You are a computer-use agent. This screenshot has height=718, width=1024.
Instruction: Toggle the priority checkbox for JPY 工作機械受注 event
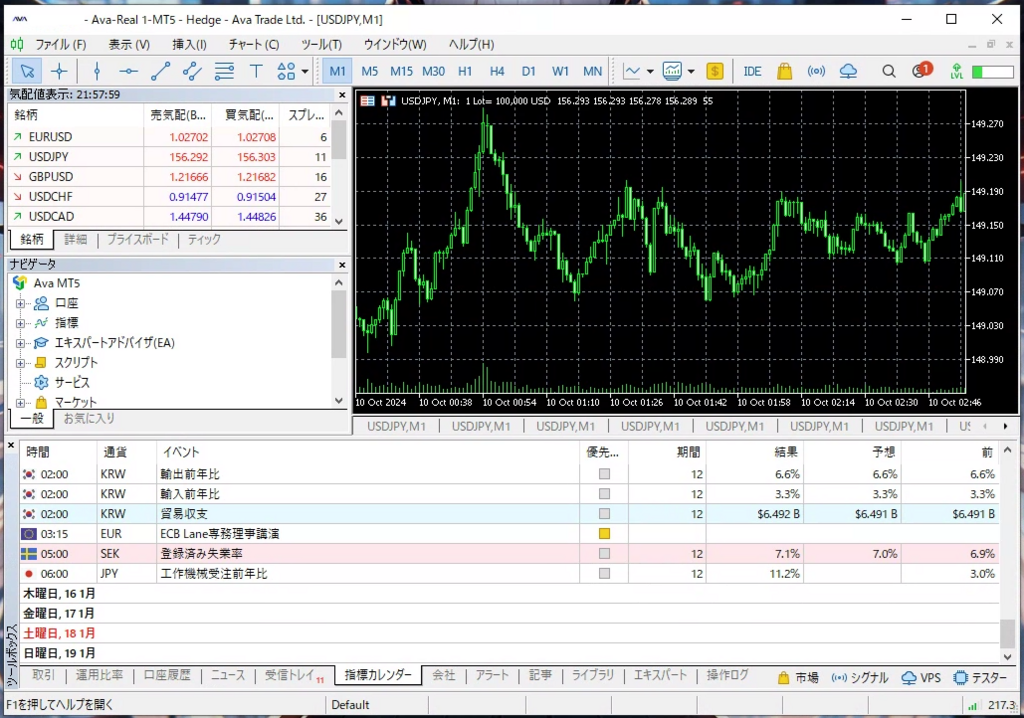pos(604,573)
